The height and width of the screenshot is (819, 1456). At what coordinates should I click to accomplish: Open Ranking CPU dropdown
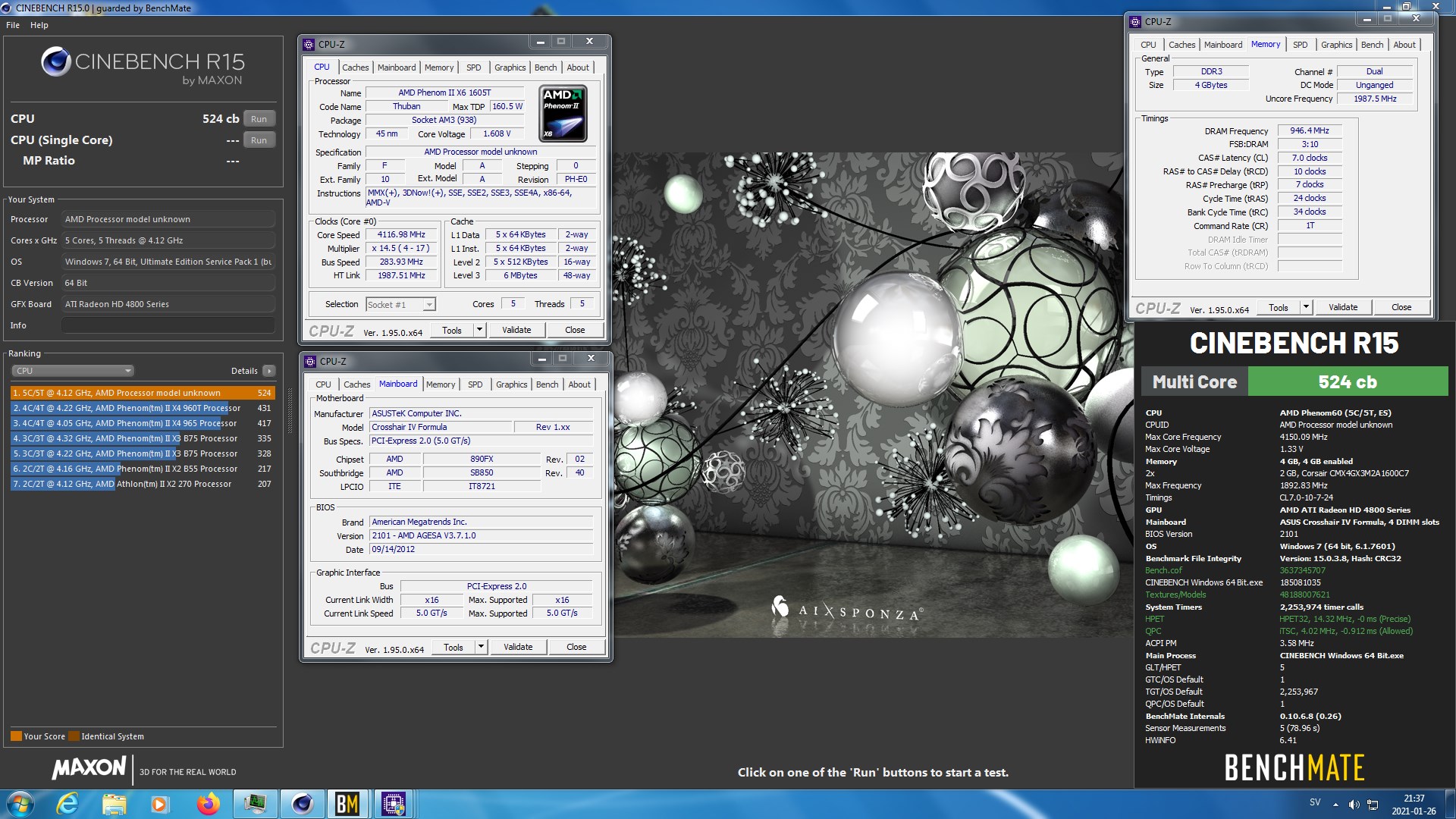pyautogui.click(x=73, y=371)
